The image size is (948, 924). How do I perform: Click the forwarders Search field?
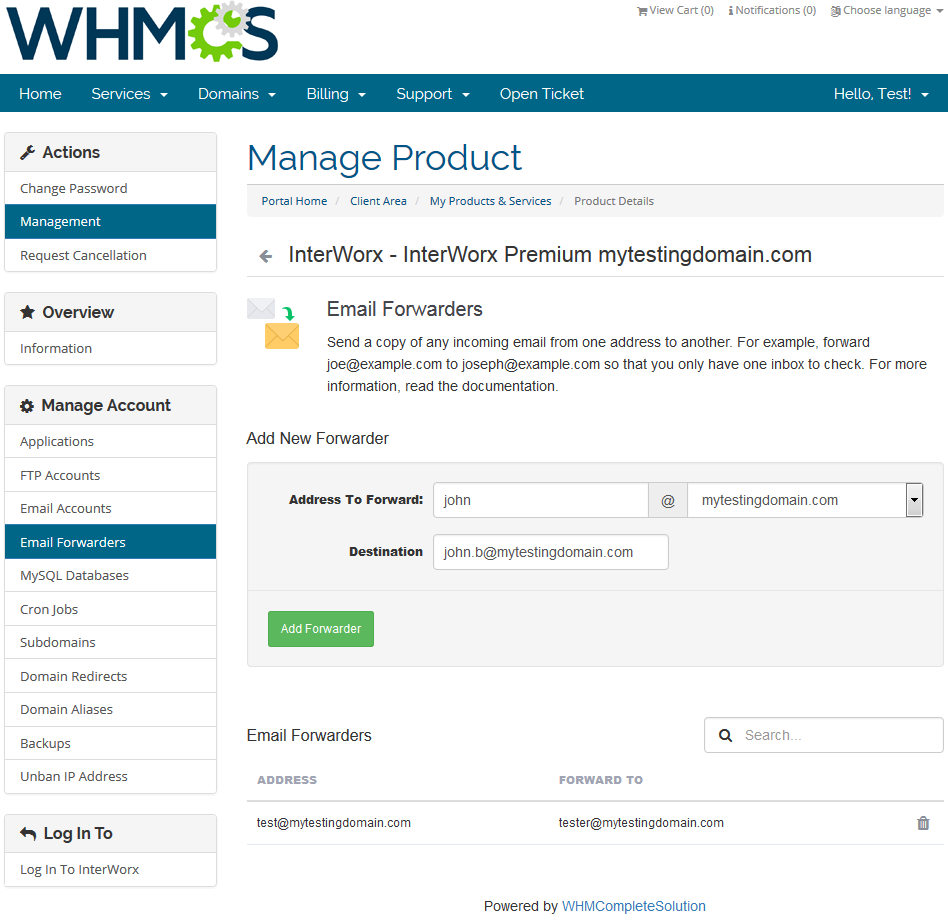click(x=823, y=735)
